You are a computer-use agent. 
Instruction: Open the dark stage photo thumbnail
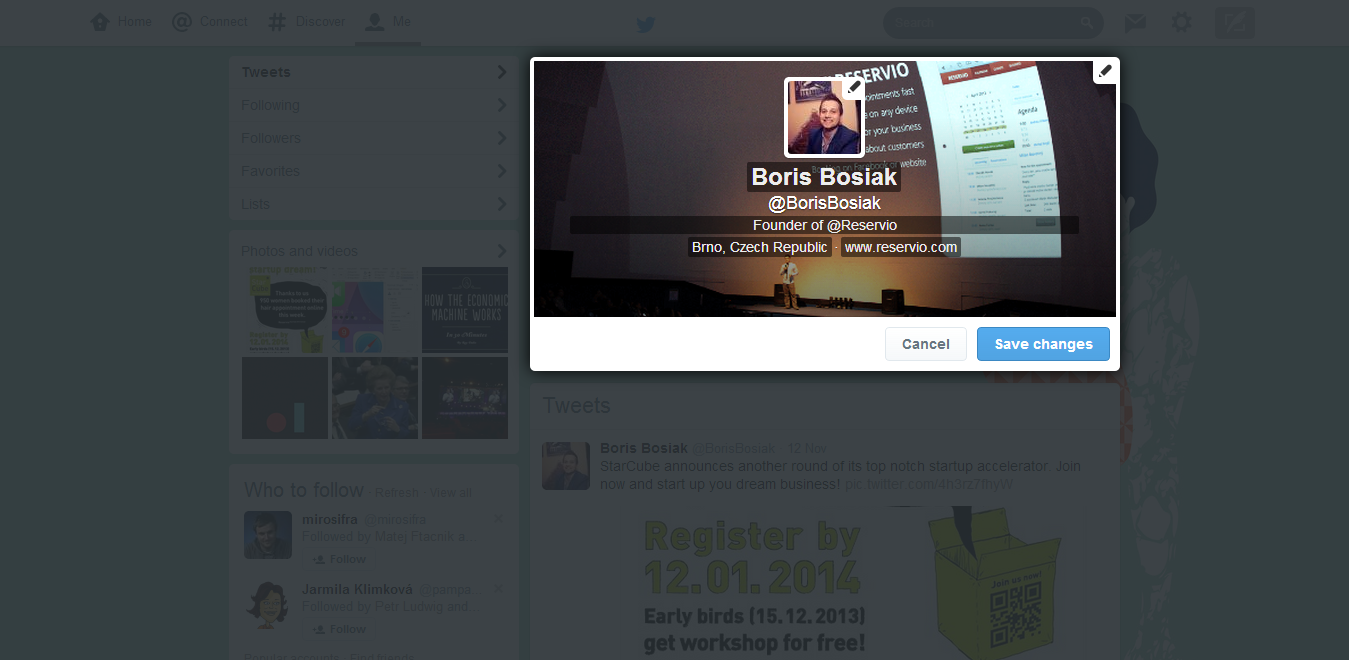[465, 398]
